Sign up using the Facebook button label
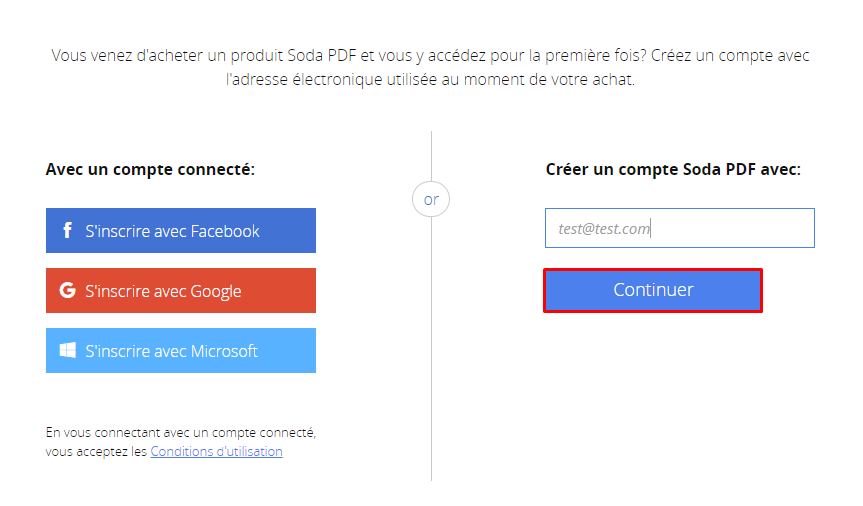 click(172, 231)
